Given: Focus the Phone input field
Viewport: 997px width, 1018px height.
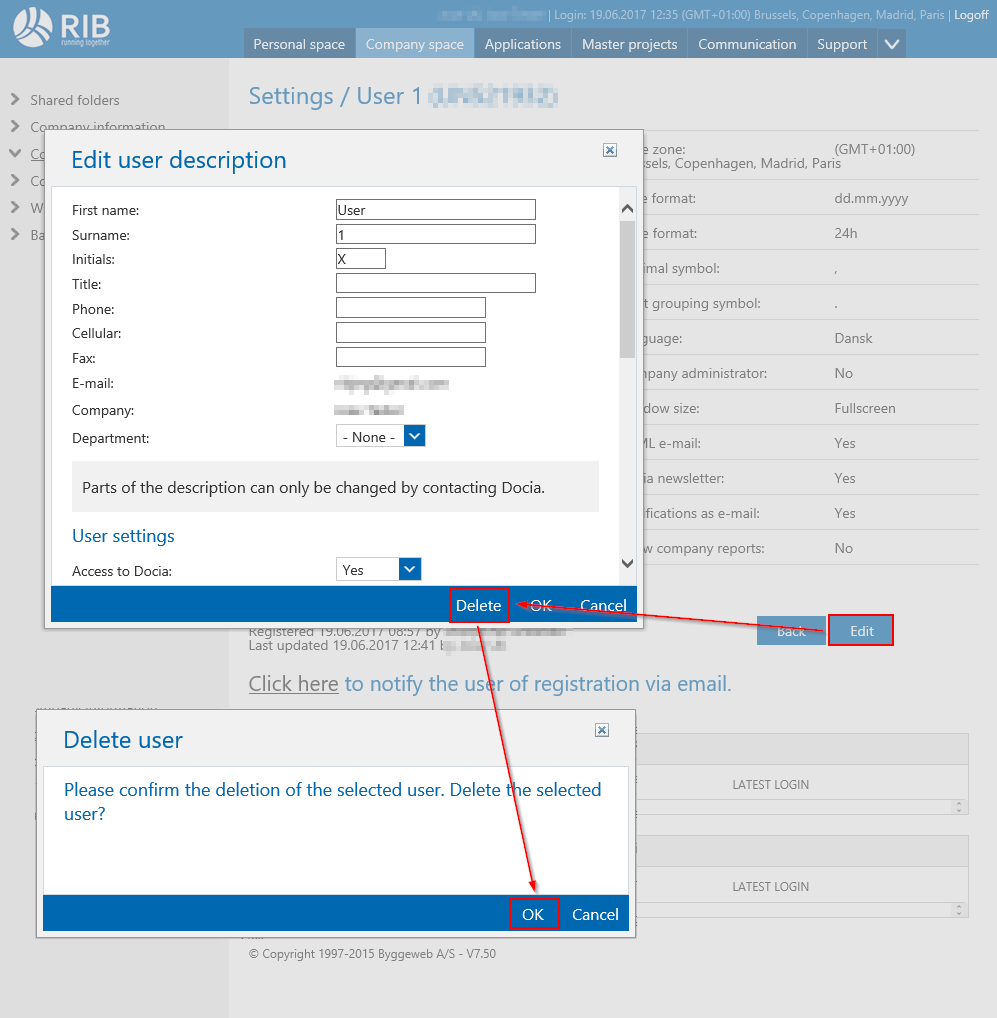Looking at the screenshot, I should click(x=410, y=308).
